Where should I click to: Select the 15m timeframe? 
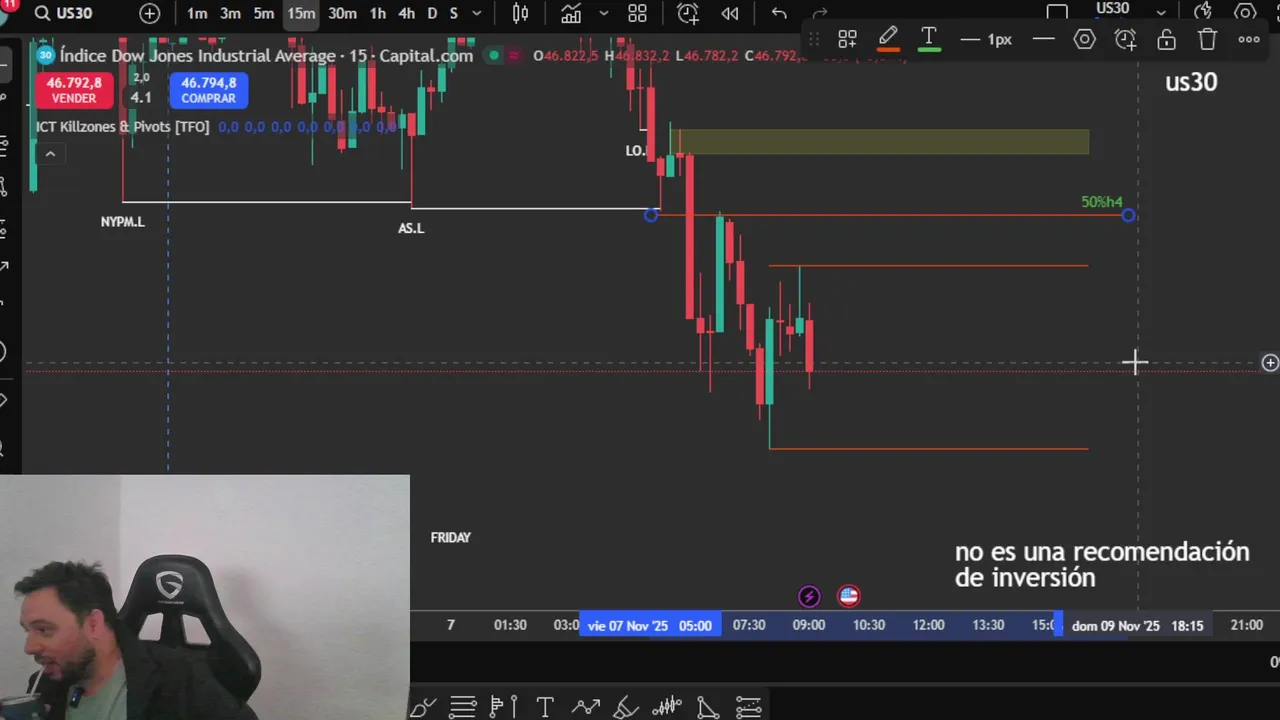[x=301, y=13]
